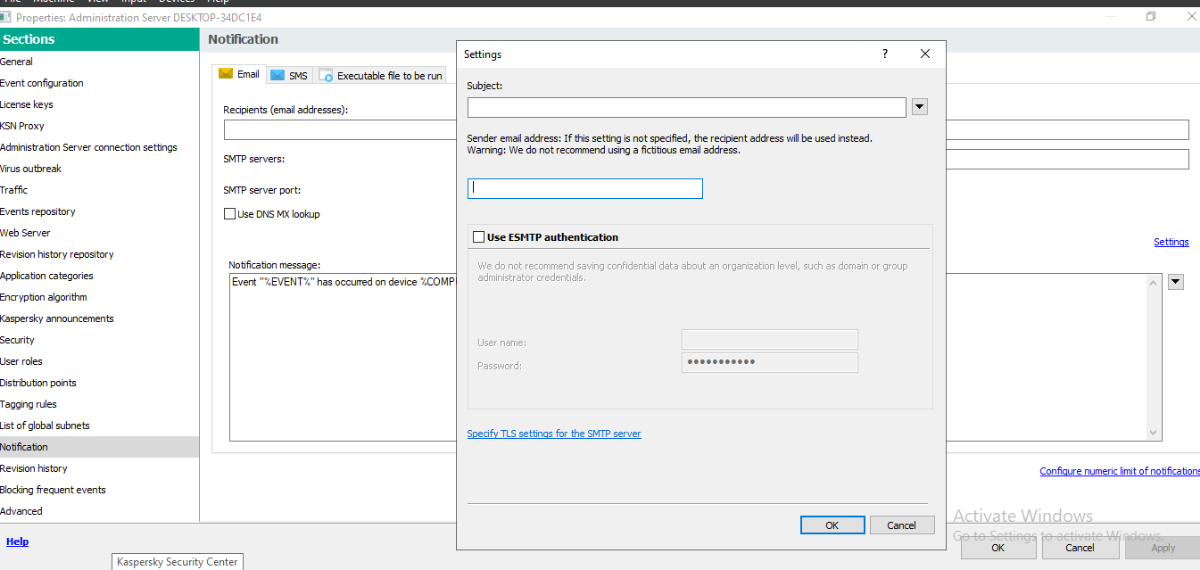Viewport: 1200px width, 570px height.
Task: Enable Use ESMTP authentication
Action: pos(477,237)
